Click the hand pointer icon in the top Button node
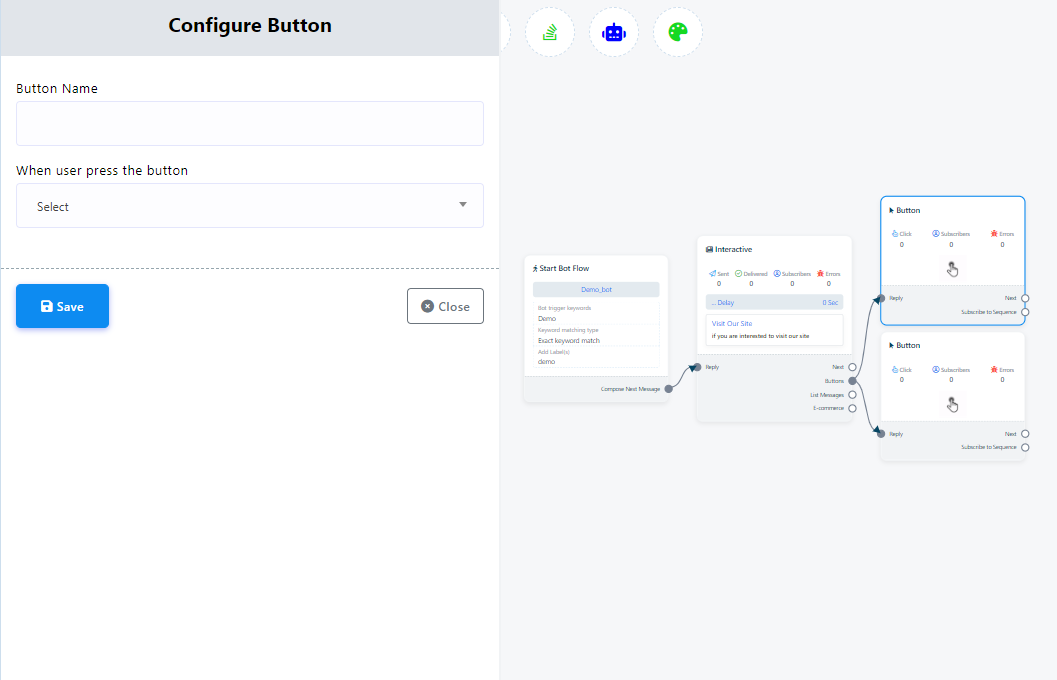The width and height of the screenshot is (1057, 680). [952, 268]
